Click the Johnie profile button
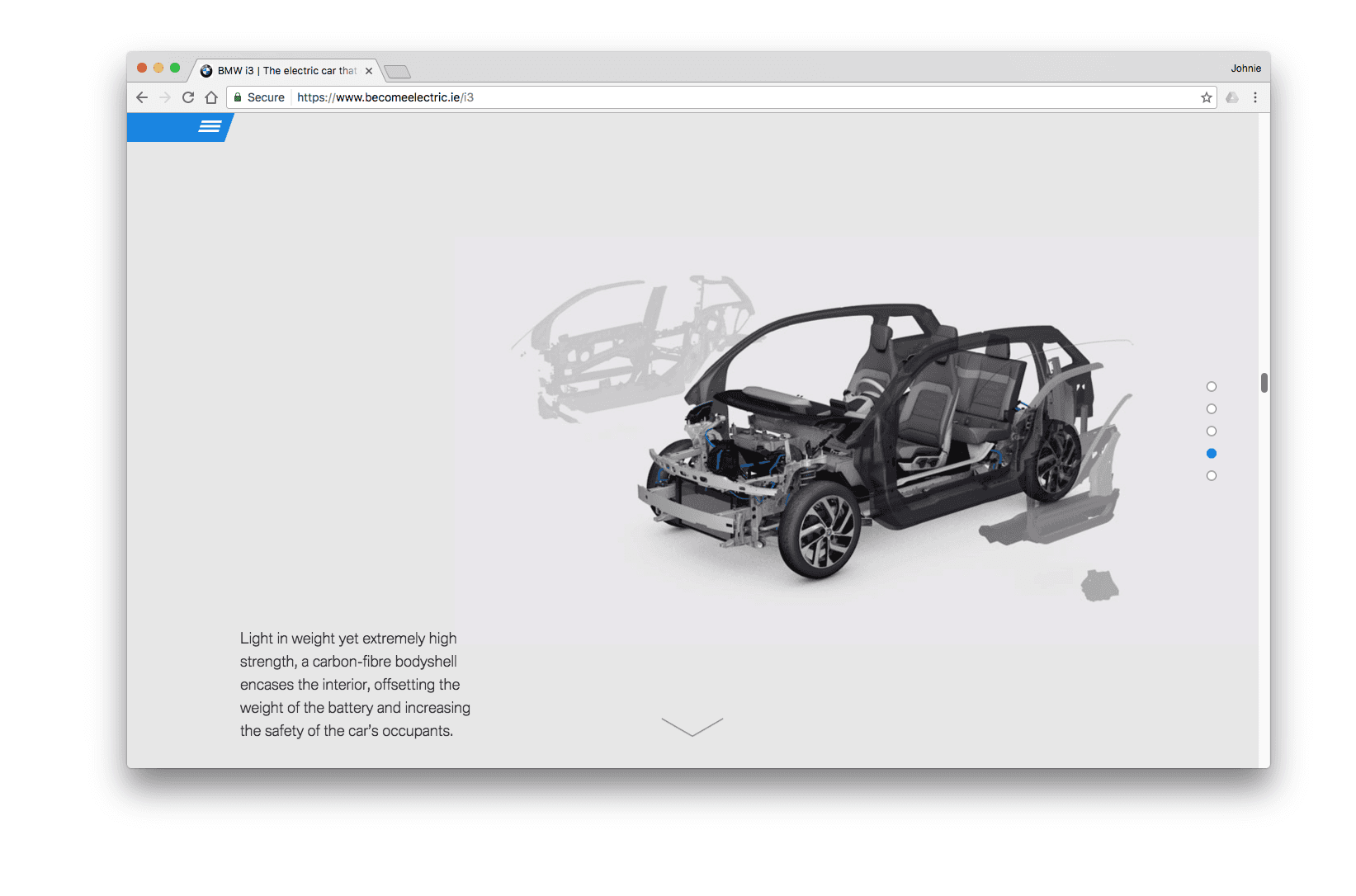 pyautogui.click(x=1245, y=68)
